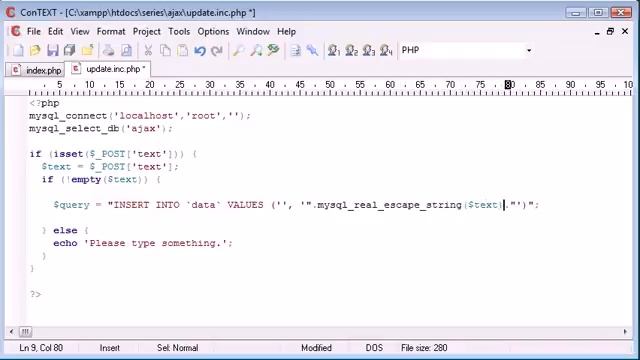Image resolution: width=640 pixels, height=360 pixels.
Task: Select the update.inc.php tab
Action: 108,69
